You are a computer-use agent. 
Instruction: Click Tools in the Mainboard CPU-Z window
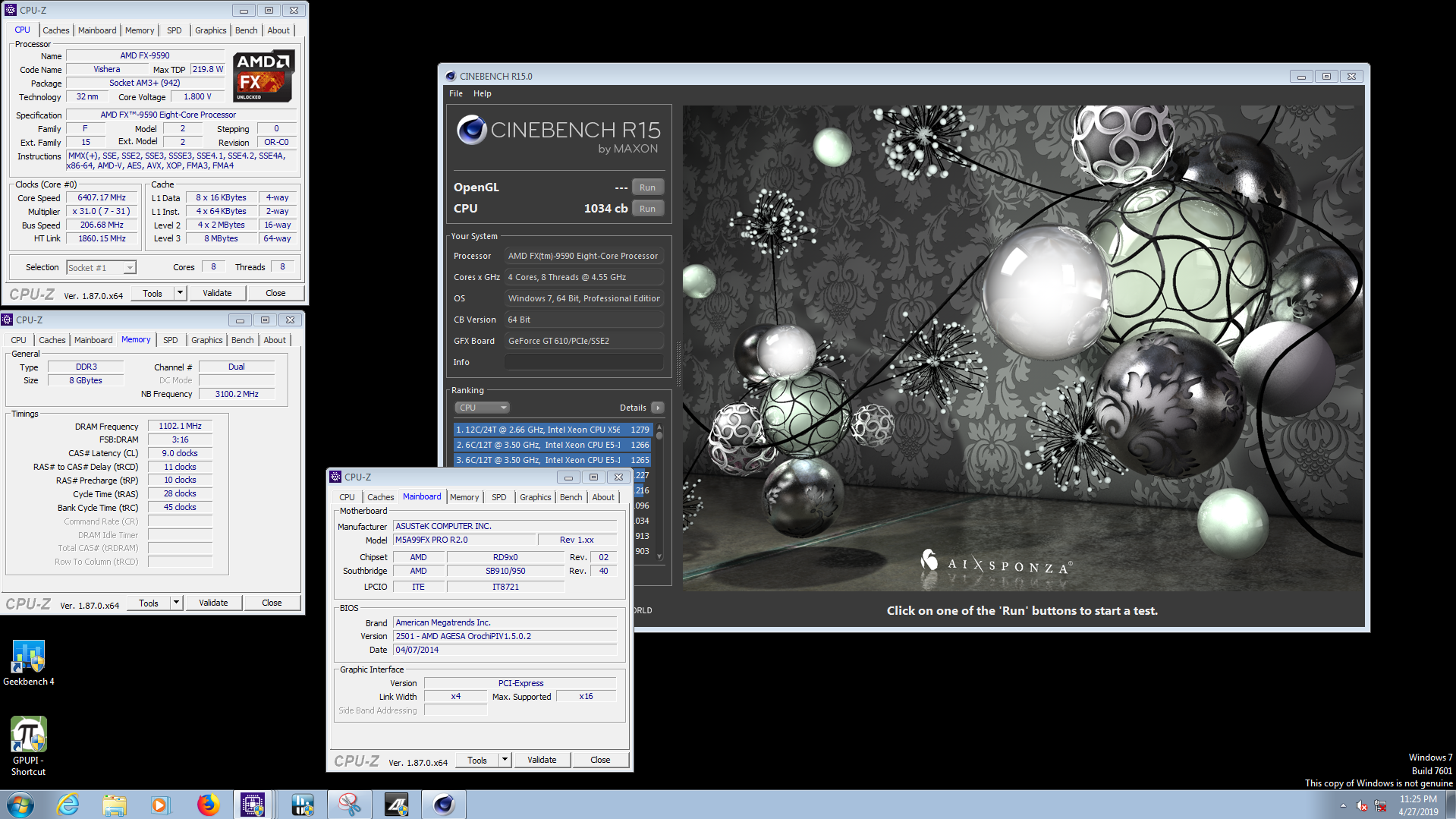point(477,760)
